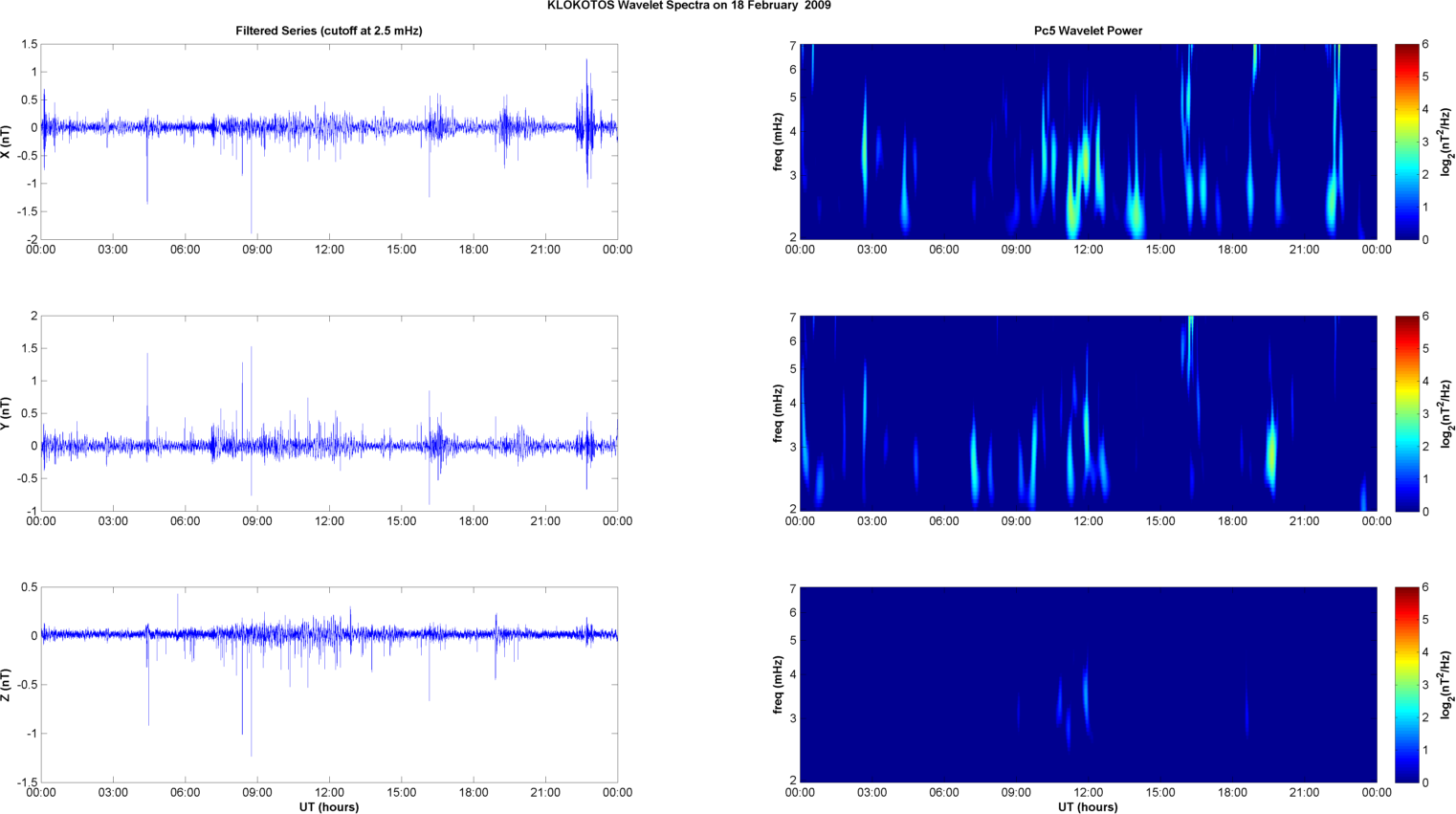Image resolution: width=1456 pixels, height=814 pixels.
Task: Click the '09:00' tick under Y series plot
Action: pos(257,521)
